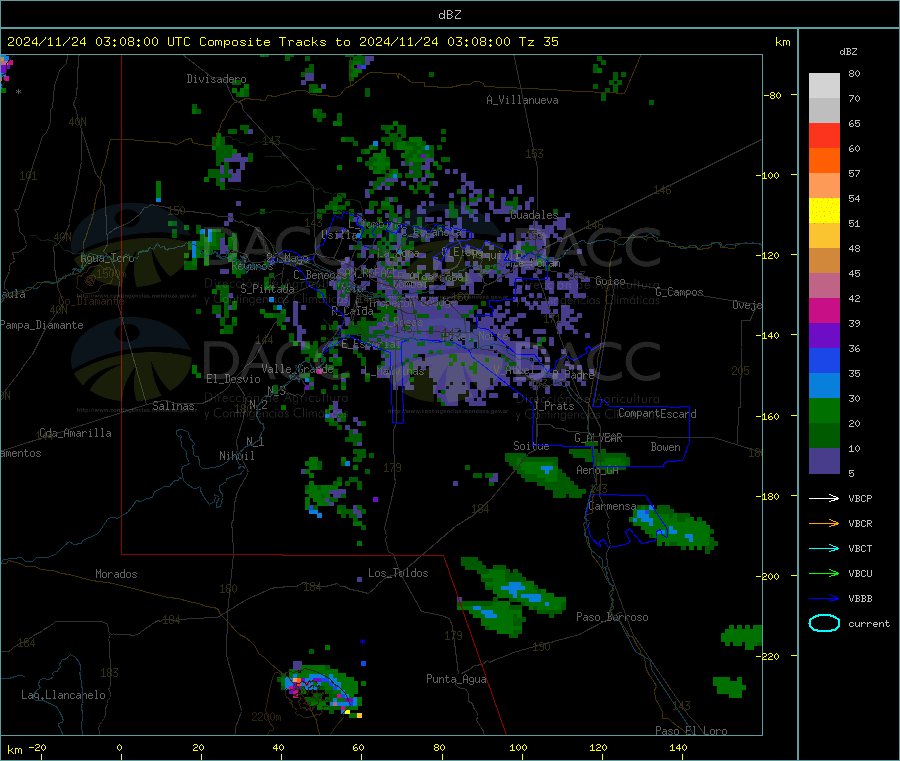
Task: Click the 'Lag.Llancanelo' map label
Action: click(63, 695)
